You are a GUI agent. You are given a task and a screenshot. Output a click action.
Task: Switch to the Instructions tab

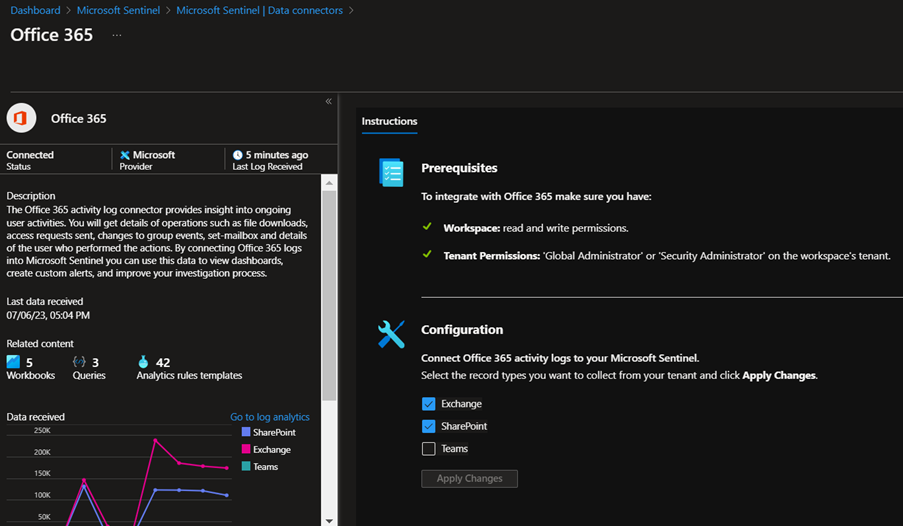tap(389, 122)
